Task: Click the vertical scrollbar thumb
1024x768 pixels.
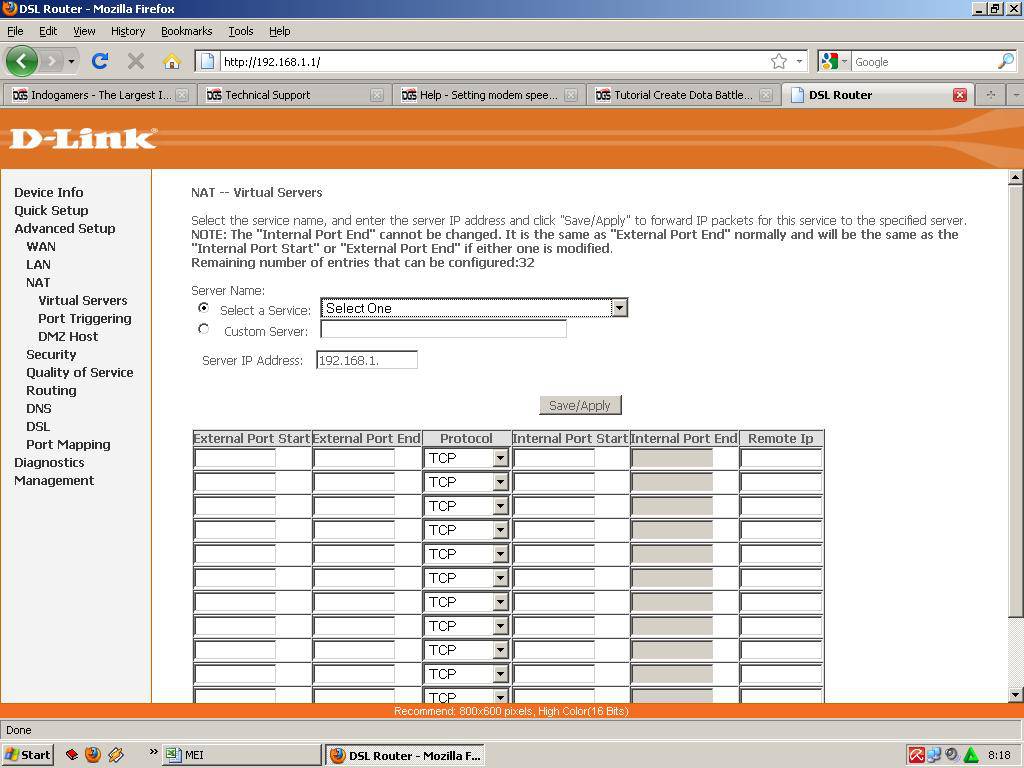Action: [x=1015, y=400]
